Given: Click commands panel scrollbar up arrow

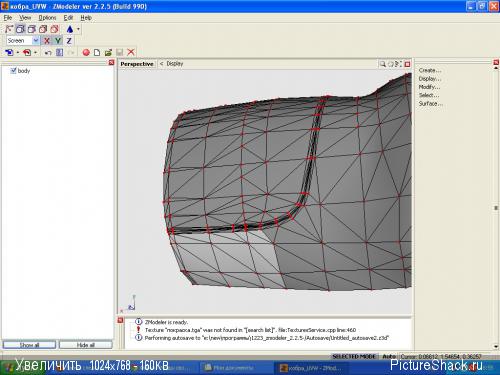Looking at the screenshot, I should (496, 68).
